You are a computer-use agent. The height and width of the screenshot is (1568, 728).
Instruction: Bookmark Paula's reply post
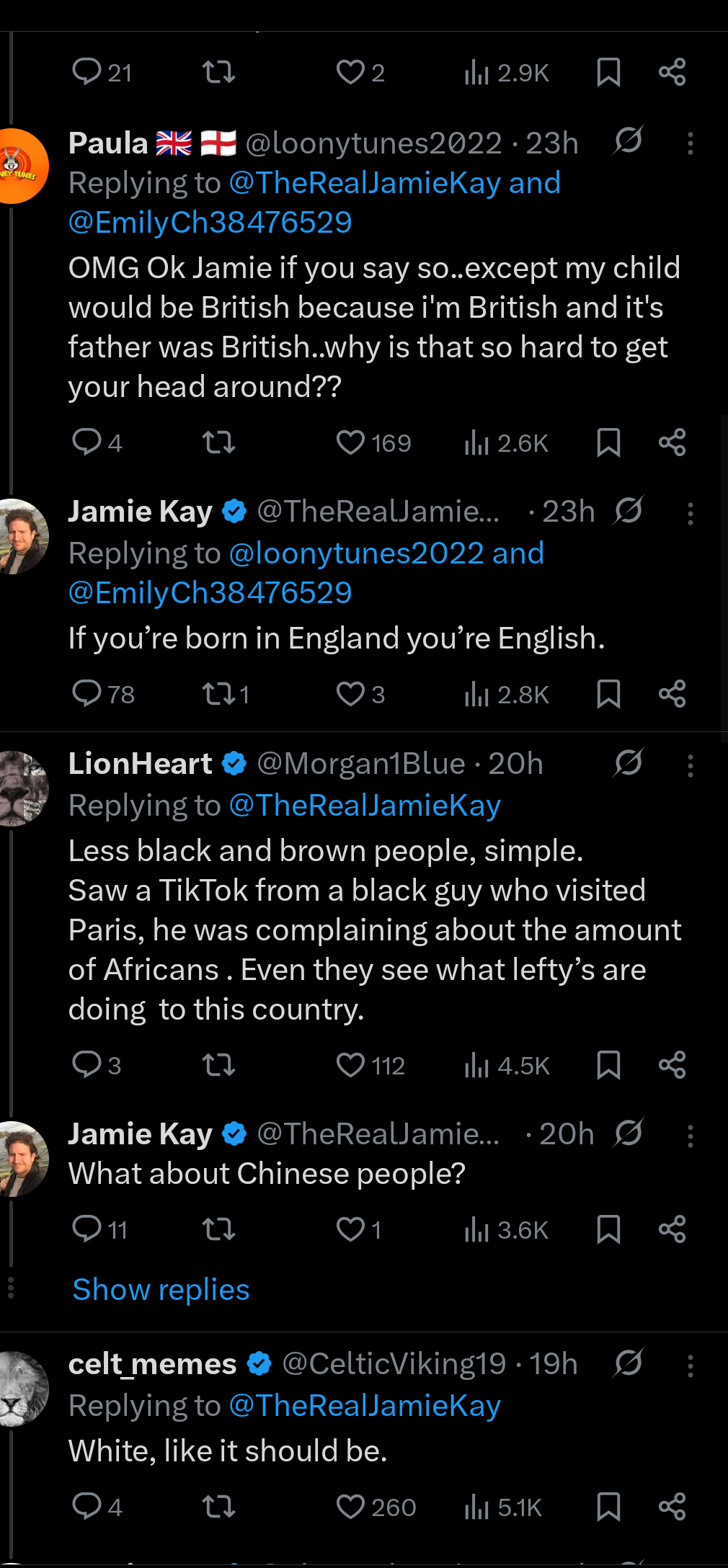click(x=608, y=442)
